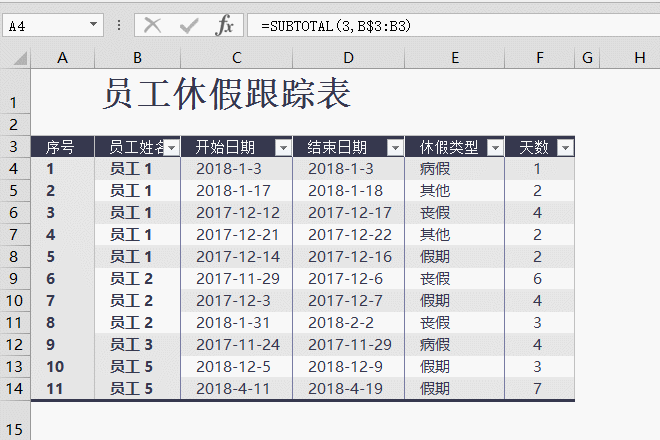Click 员工 5 cell in row 14

pos(137,388)
